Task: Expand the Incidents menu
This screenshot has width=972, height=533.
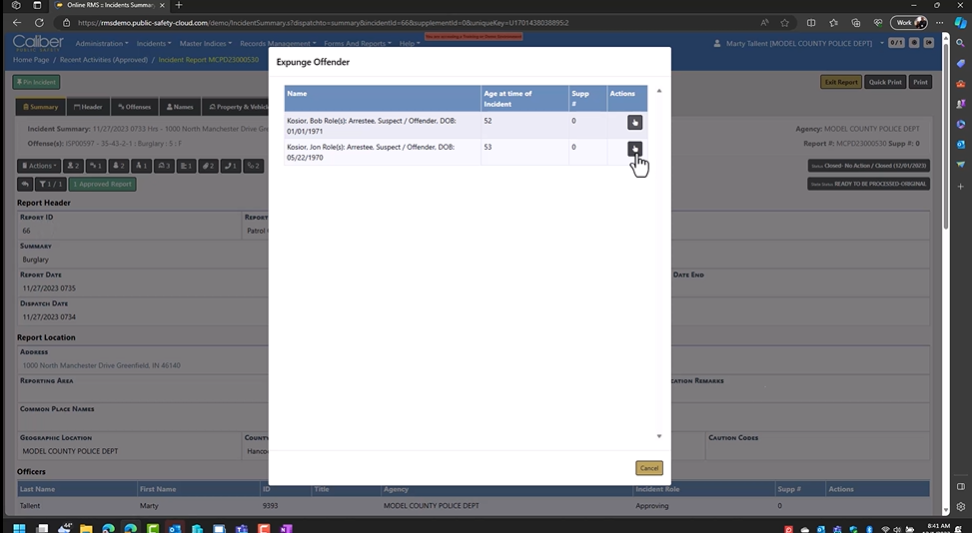Action: (155, 44)
